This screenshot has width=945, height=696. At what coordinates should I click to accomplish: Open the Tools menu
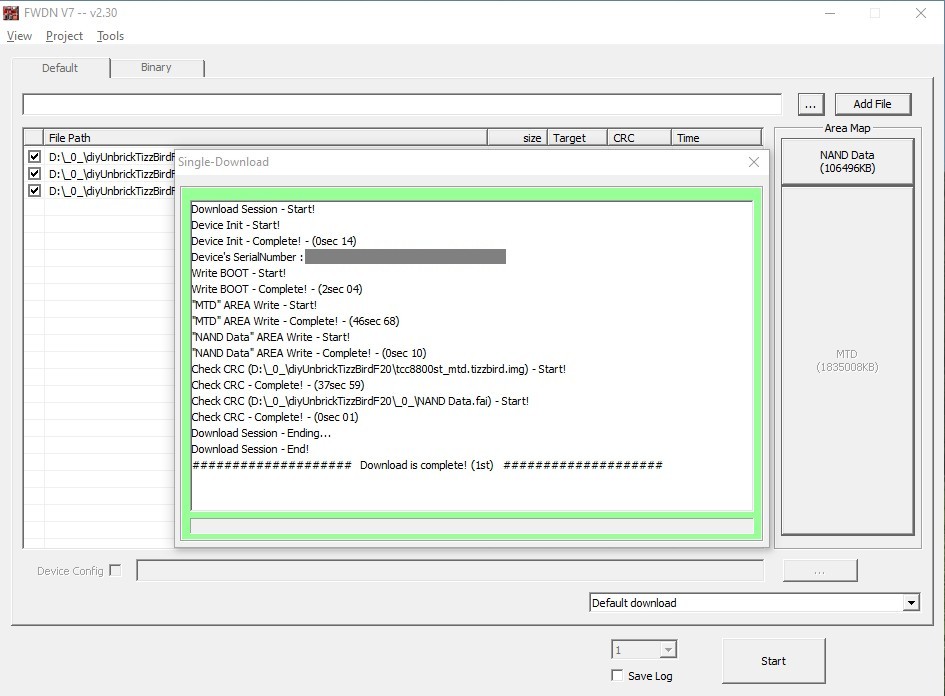[110, 36]
